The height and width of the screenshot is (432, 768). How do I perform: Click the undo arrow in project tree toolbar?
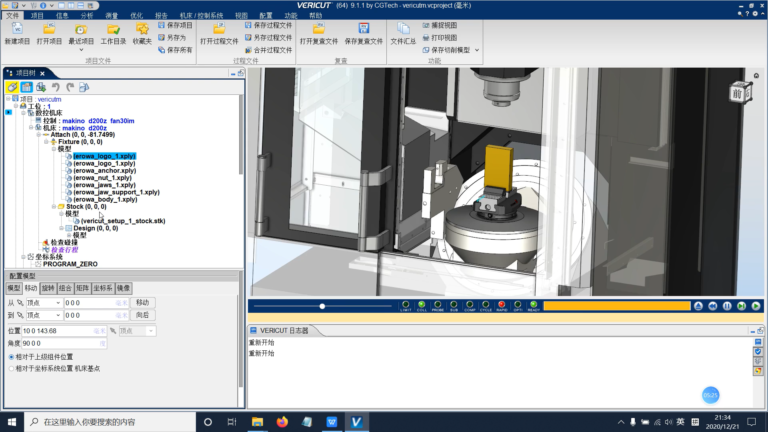point(56,87)
